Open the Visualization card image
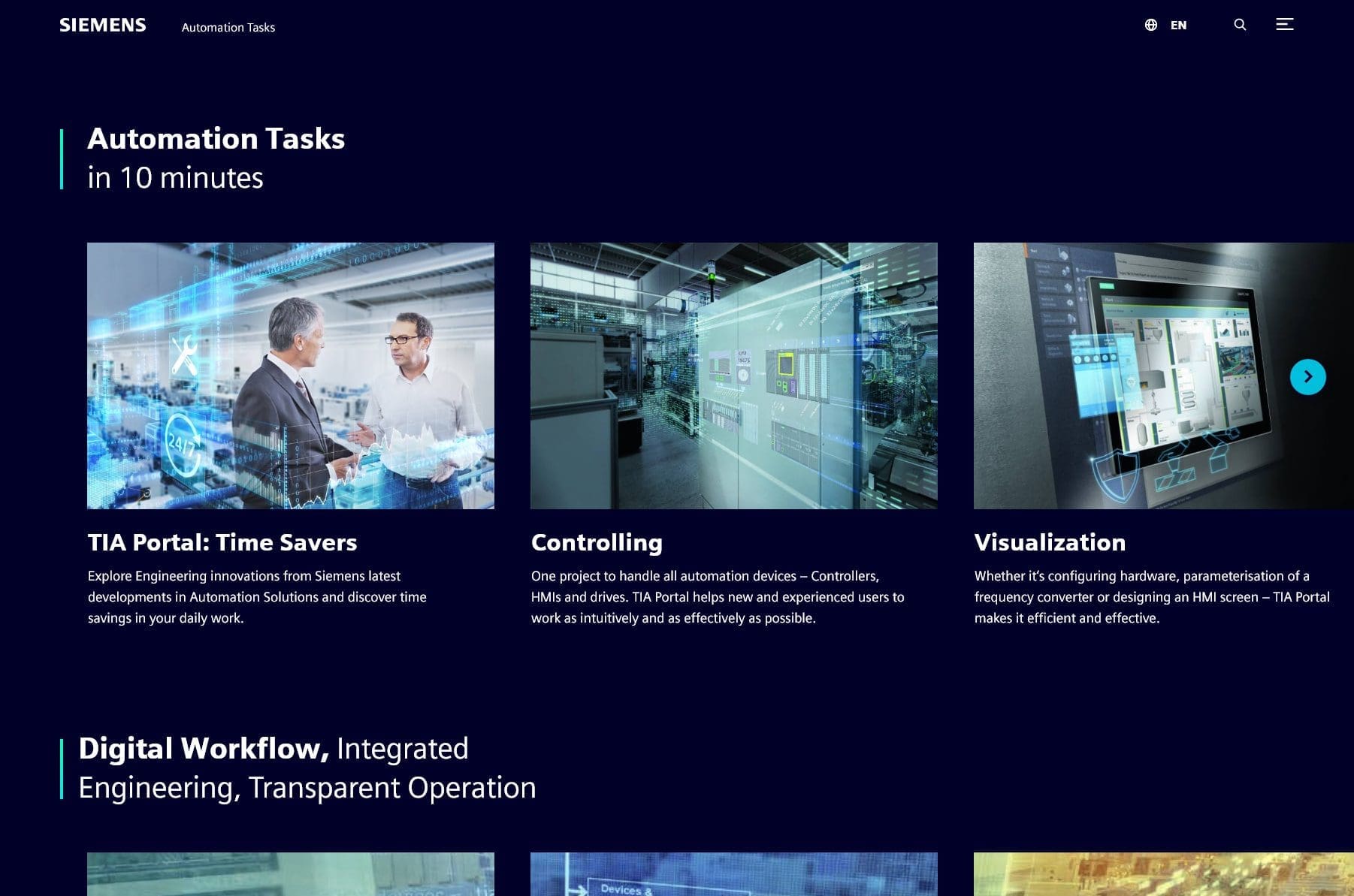The width and height of the screenshot is (1354, 896). pyautogui.click(x=1164, y=376)
